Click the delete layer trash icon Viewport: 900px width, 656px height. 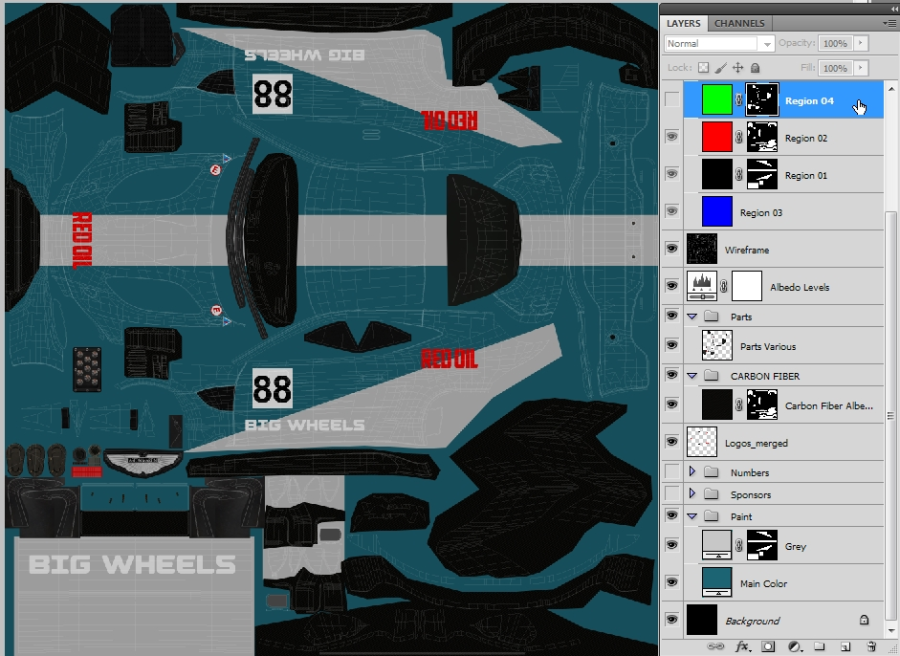click(x=871, y=646)
